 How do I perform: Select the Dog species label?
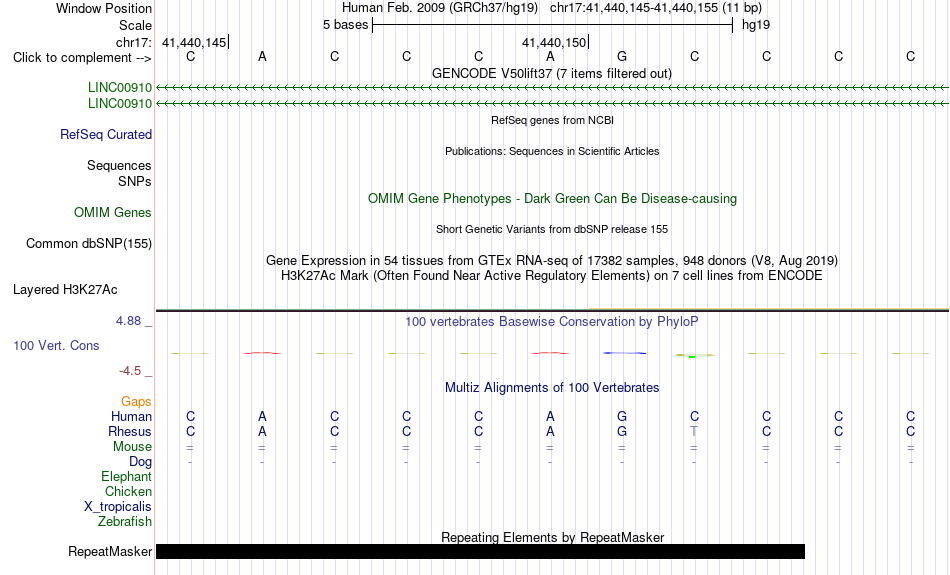pyautogui.click(x=141, y=462)
